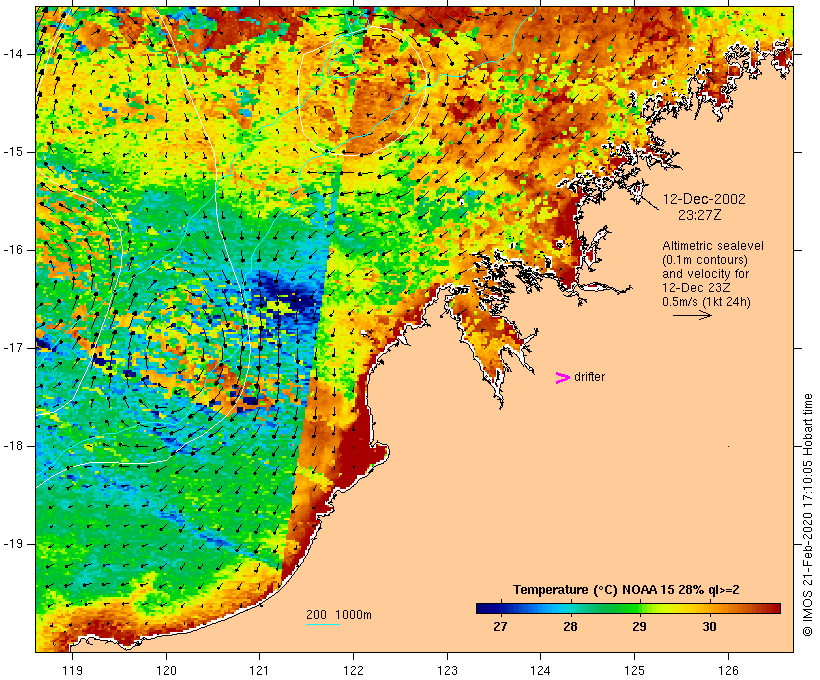Click the cyan isobath line in depth legend
820x680 pixels.
click(323, 625)
